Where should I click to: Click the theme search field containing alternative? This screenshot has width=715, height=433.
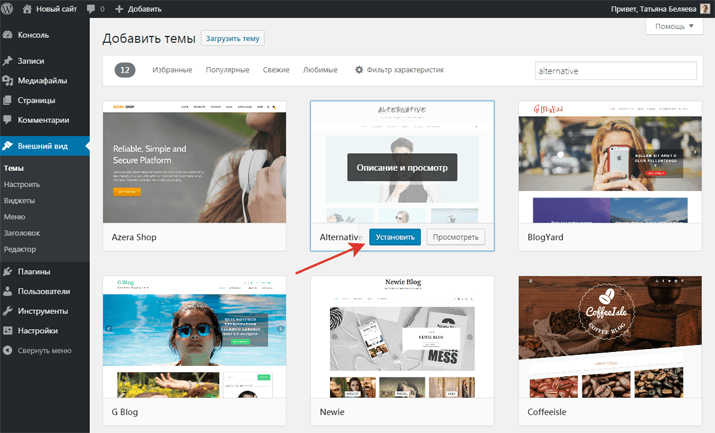(616, 71)
